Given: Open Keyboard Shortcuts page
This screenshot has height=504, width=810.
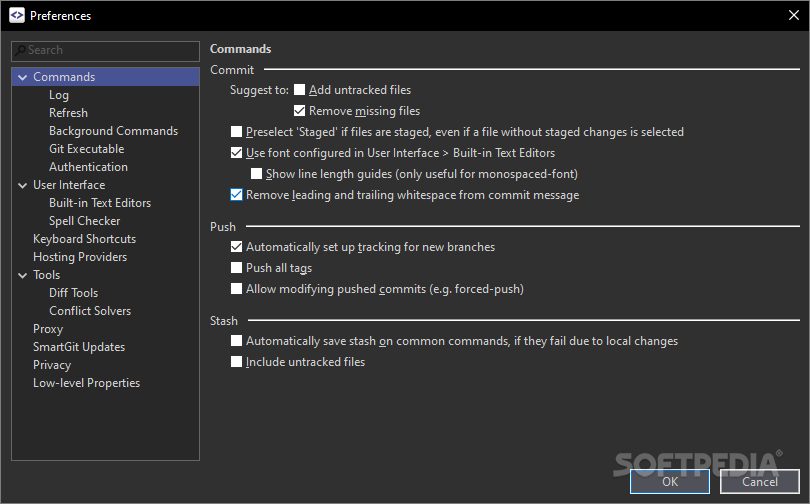Looking at the screenshot, I should point(85,239).
